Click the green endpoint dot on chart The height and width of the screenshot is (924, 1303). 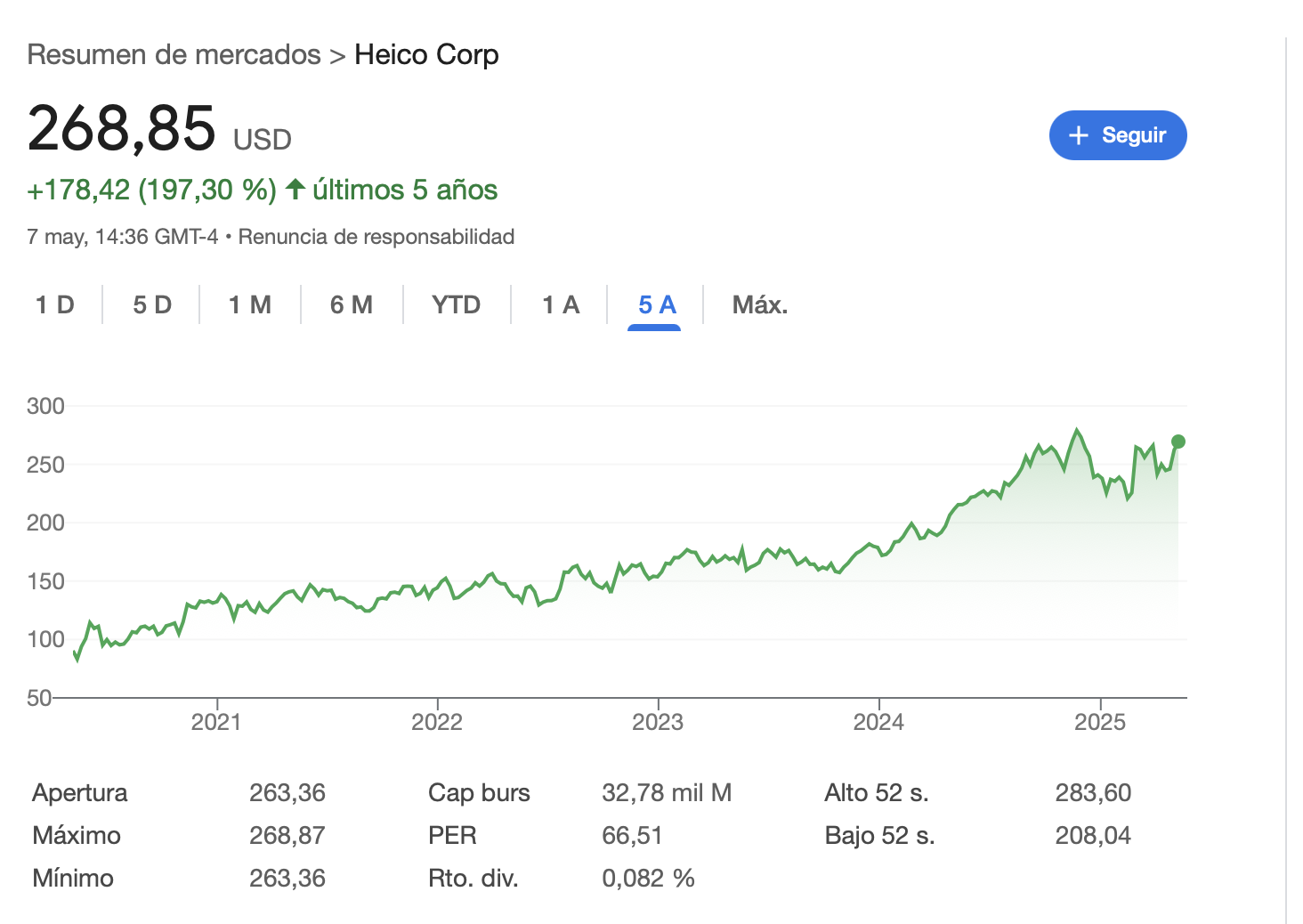(1178, 442)
